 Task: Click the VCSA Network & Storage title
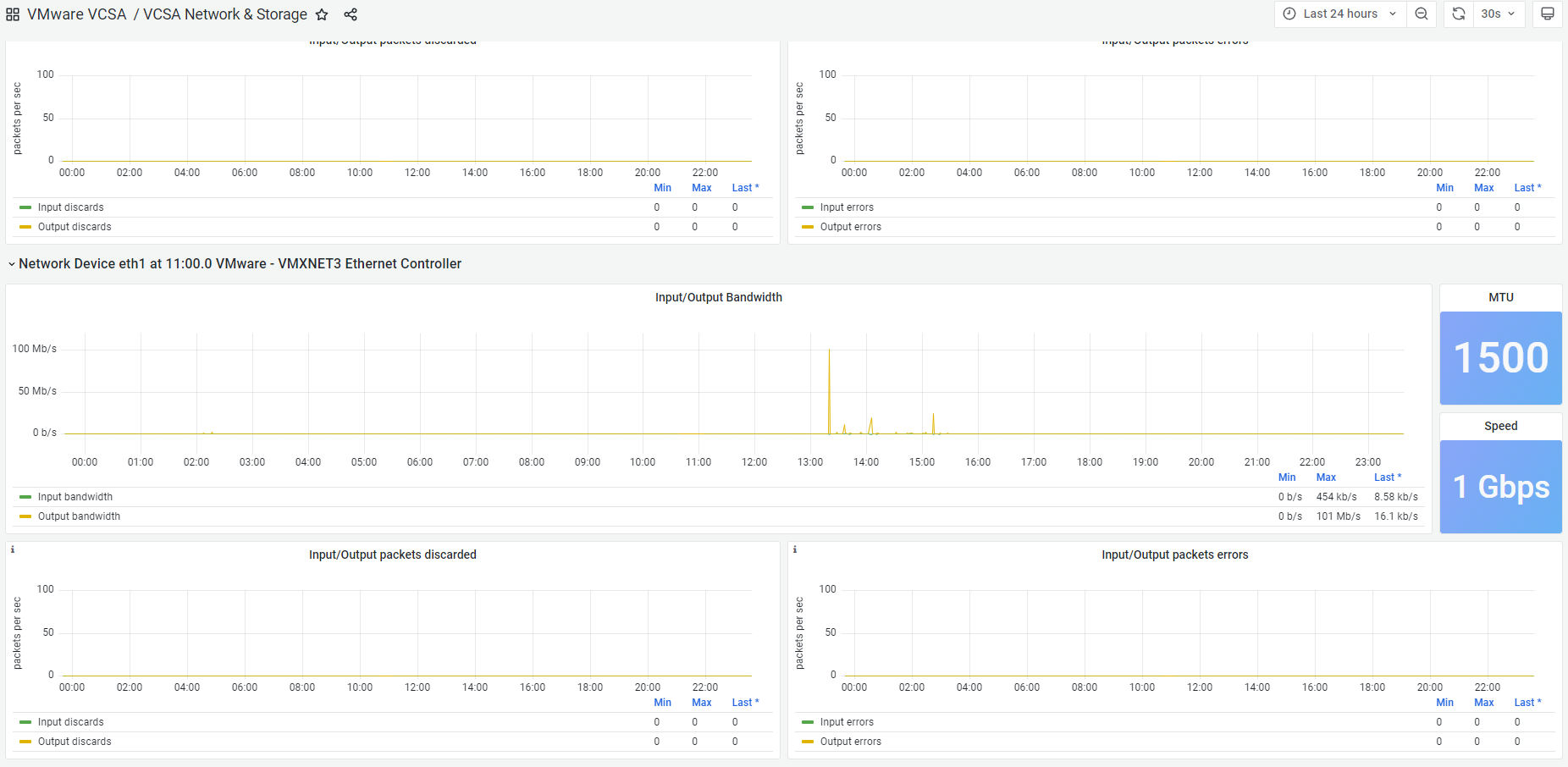click(225, 14)
